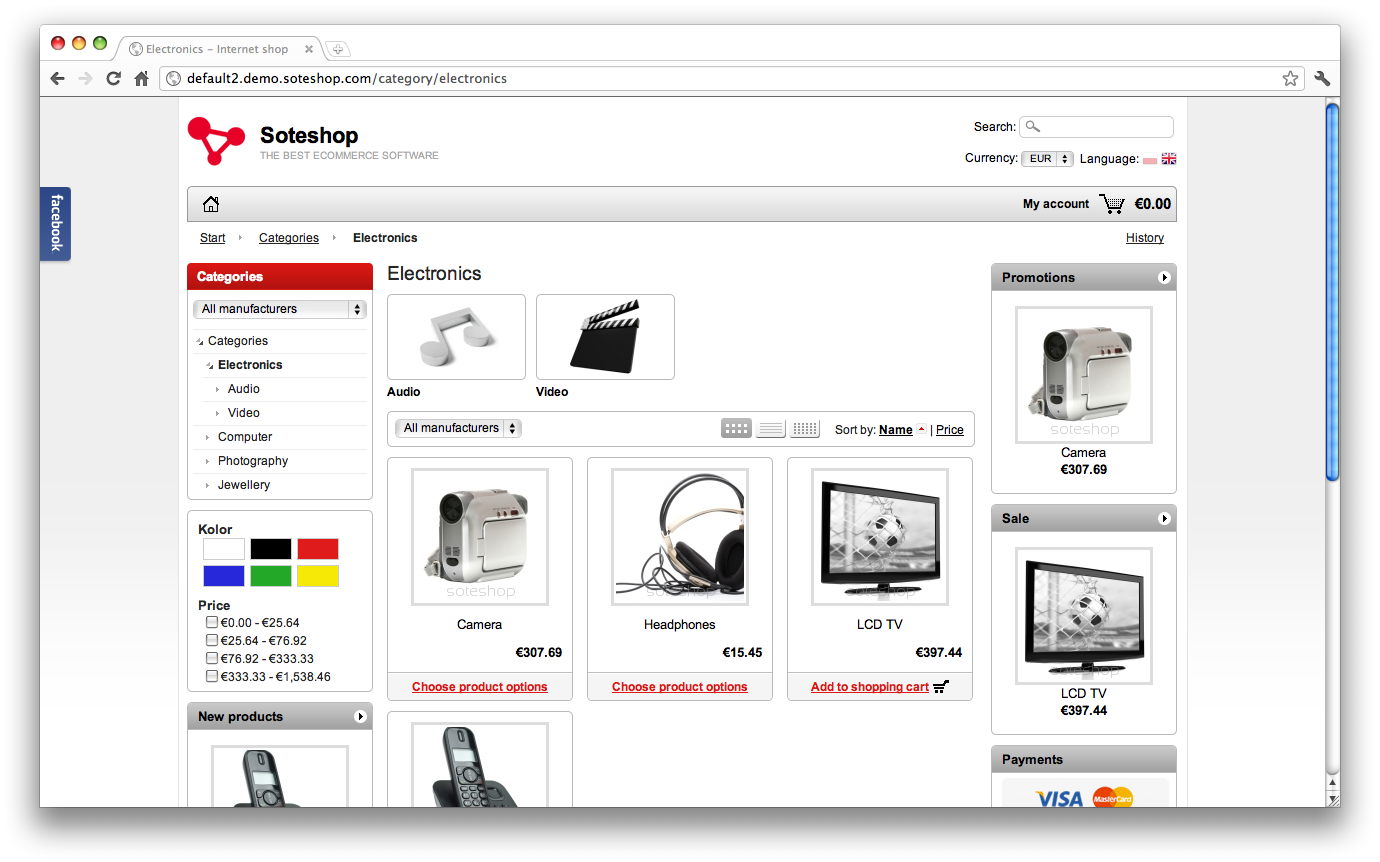Open the All manufacturers dropdown in the sidebar
The image size is (1380, 862).
pyautogui.click(x=279, y=309)
